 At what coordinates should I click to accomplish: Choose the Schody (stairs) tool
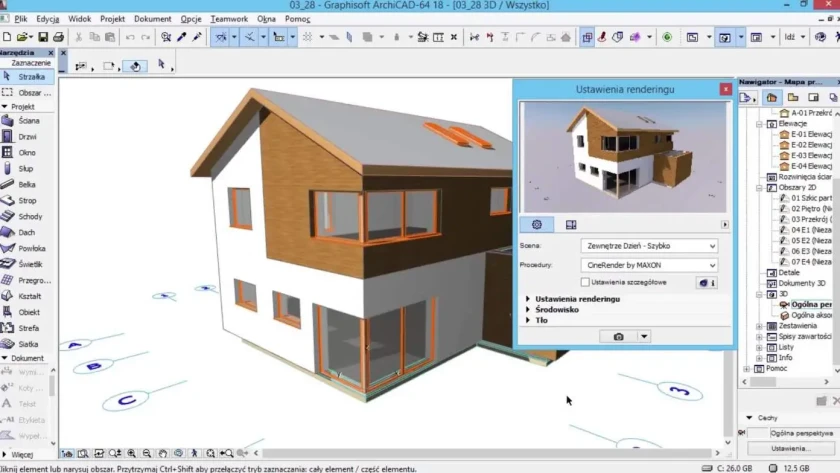[29, 216]
